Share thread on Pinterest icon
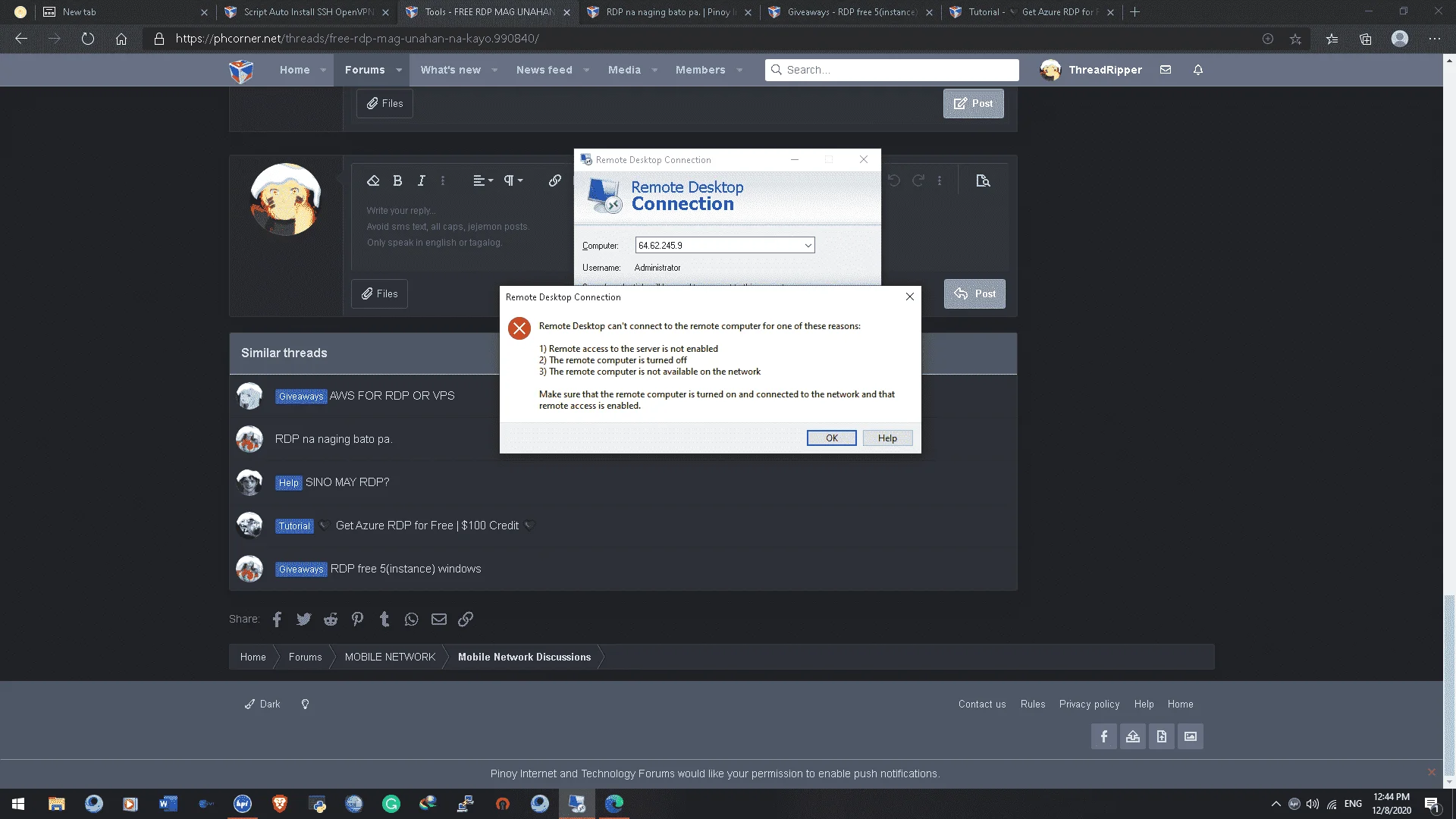The height and width of the screenshot is (819, 1456). (357, 620)
